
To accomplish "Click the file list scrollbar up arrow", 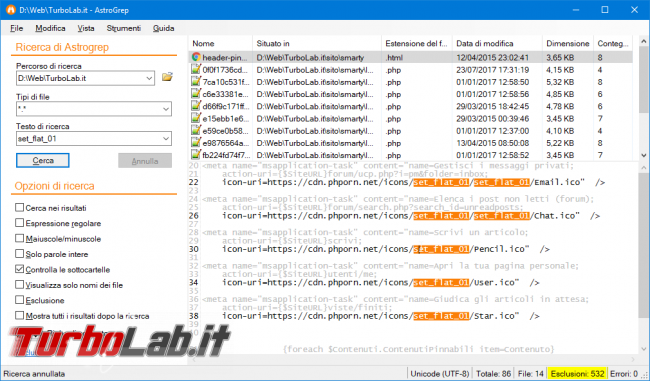I will 643,41.
